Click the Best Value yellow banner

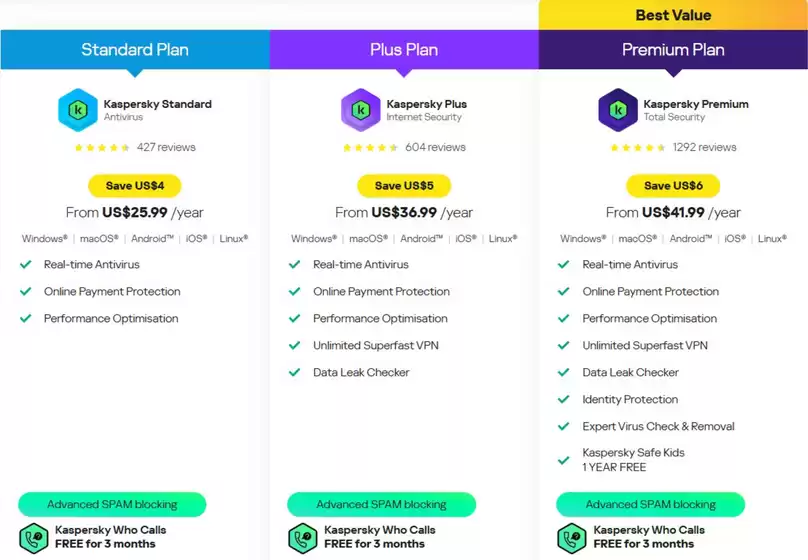click(x=673, y=15)
